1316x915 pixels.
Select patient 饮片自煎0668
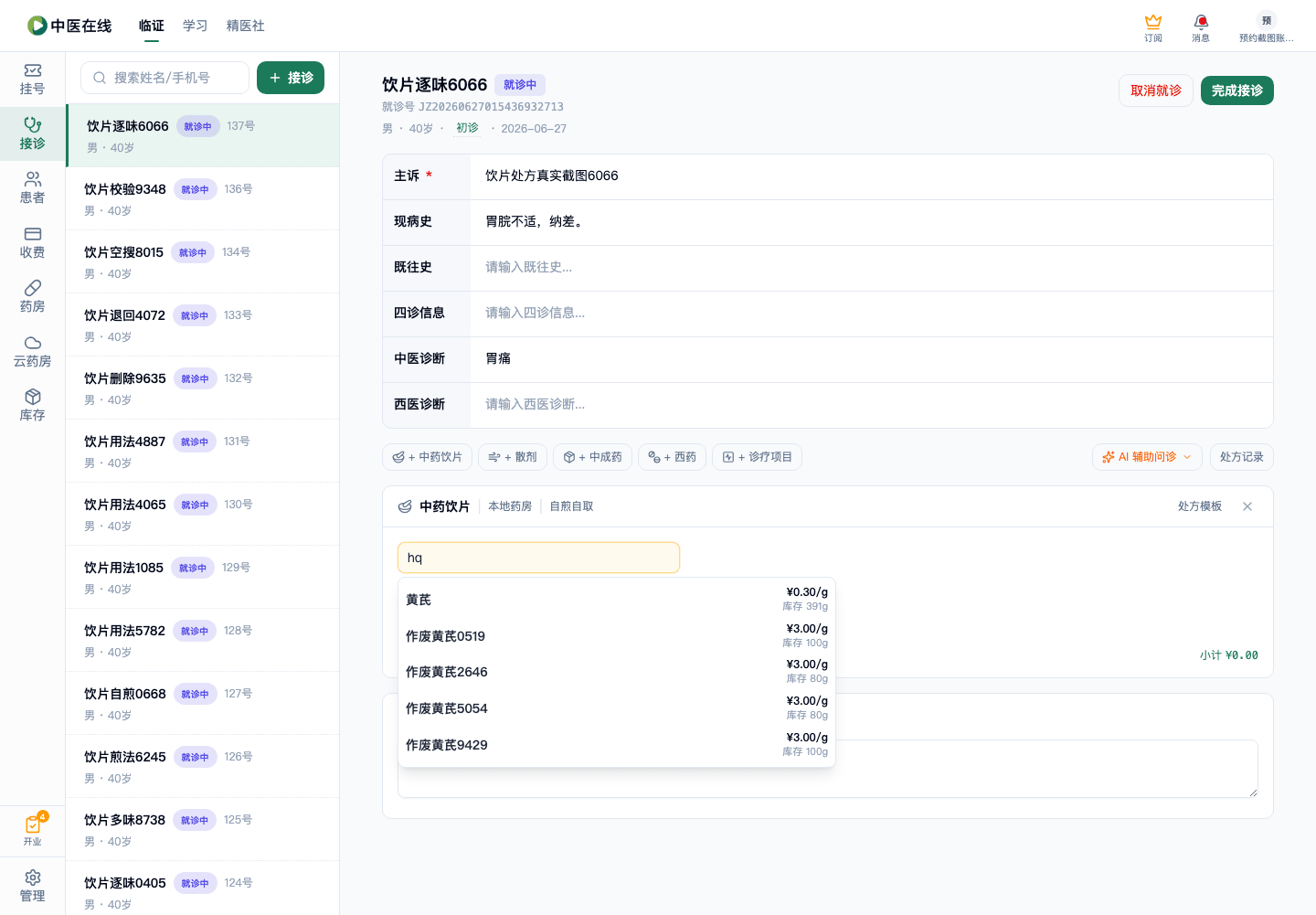[x=202, y=703]
